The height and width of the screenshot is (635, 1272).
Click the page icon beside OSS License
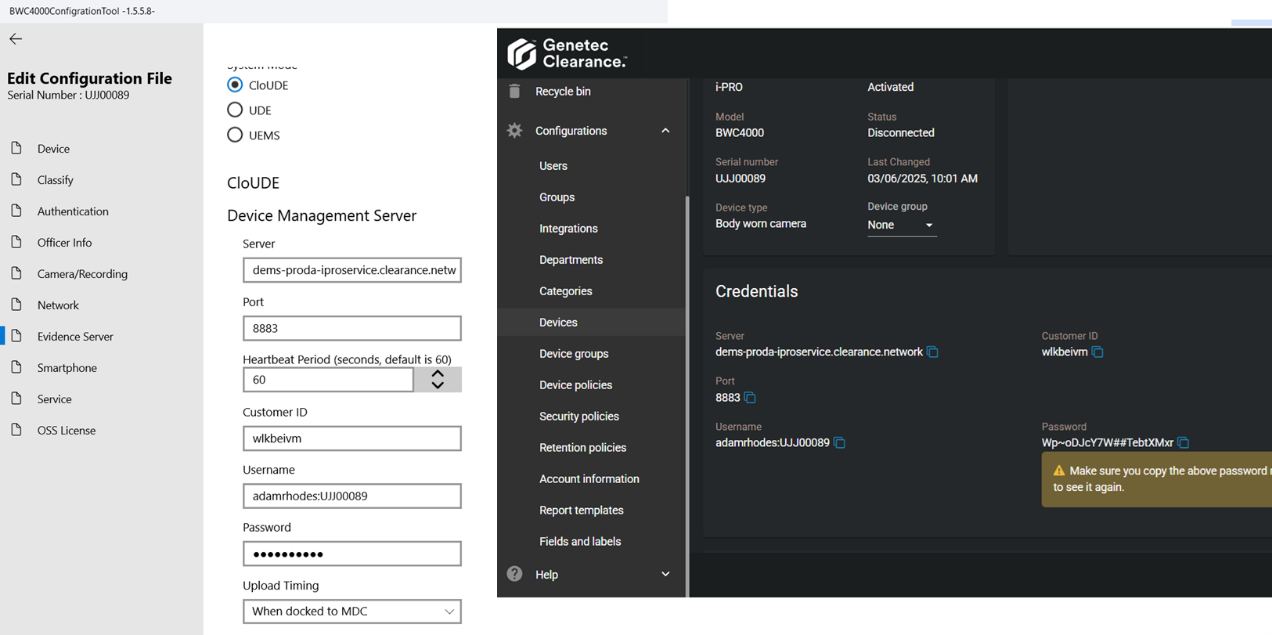click(x=16, y=430)
